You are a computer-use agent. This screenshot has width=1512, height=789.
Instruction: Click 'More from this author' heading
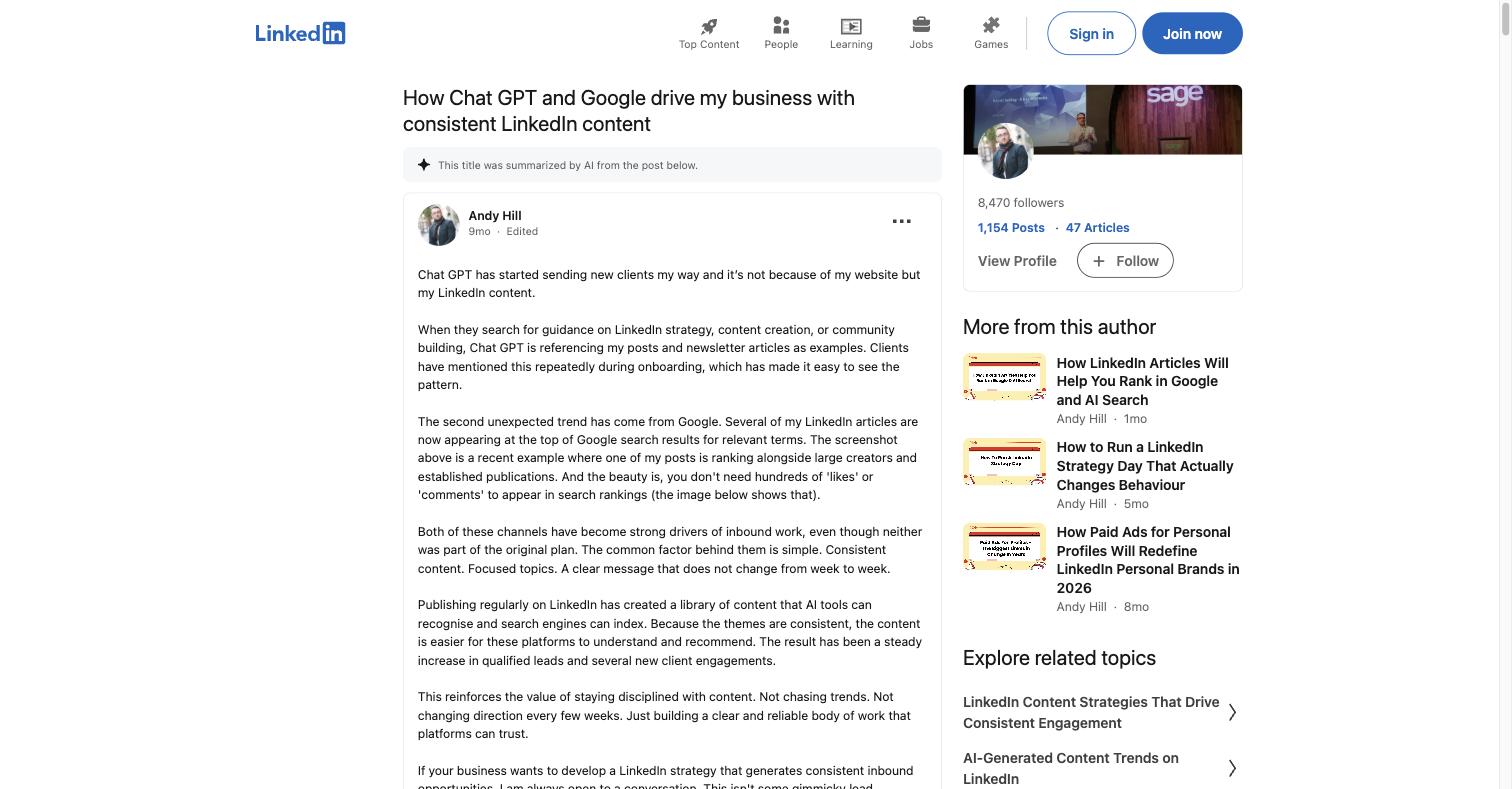tap(1059, 327)
